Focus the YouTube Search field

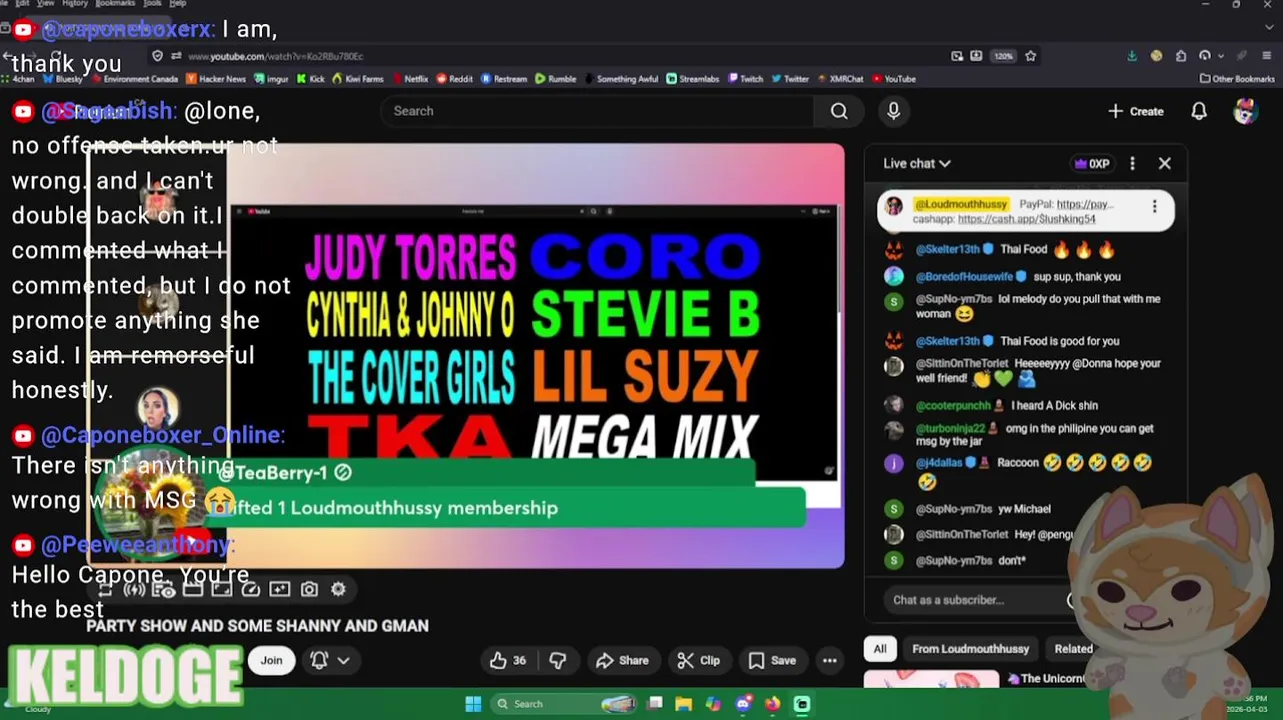coord(597,111)
